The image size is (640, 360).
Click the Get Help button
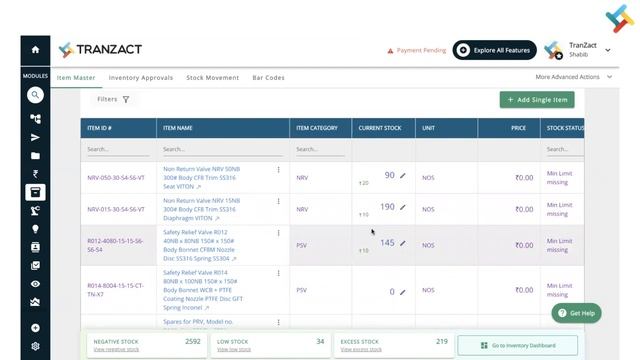click(x=576, y=313)
